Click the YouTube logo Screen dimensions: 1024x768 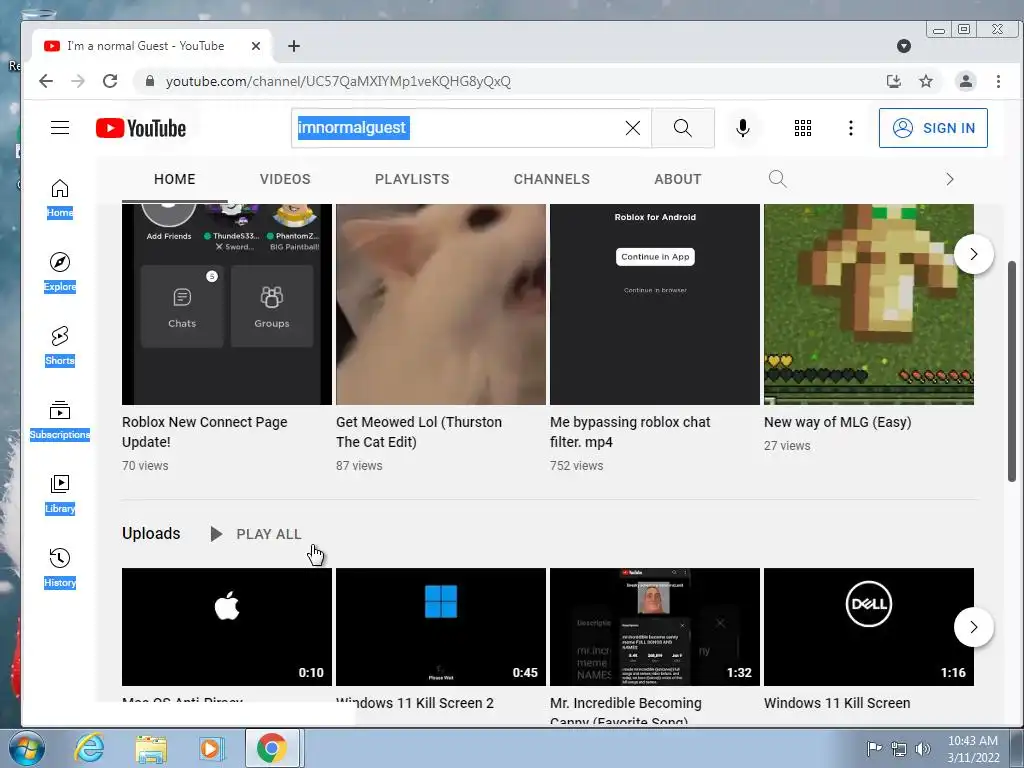tap(141, 128)
